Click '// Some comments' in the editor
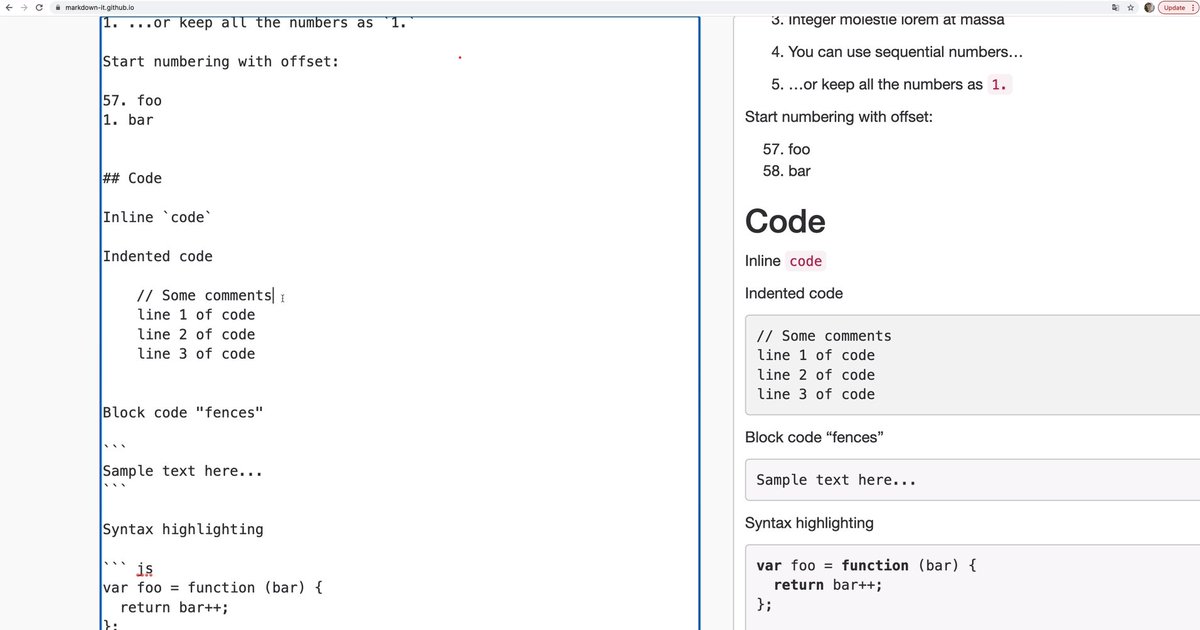The image size is (1200, 630). (x=204, y=295)
